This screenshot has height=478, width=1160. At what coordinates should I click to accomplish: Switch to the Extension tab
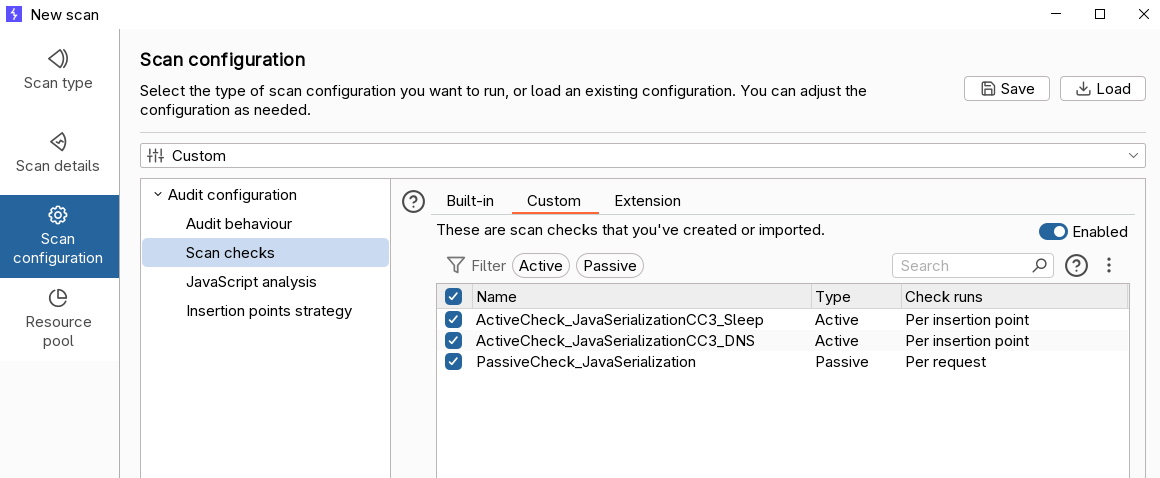tap(647, 201)
